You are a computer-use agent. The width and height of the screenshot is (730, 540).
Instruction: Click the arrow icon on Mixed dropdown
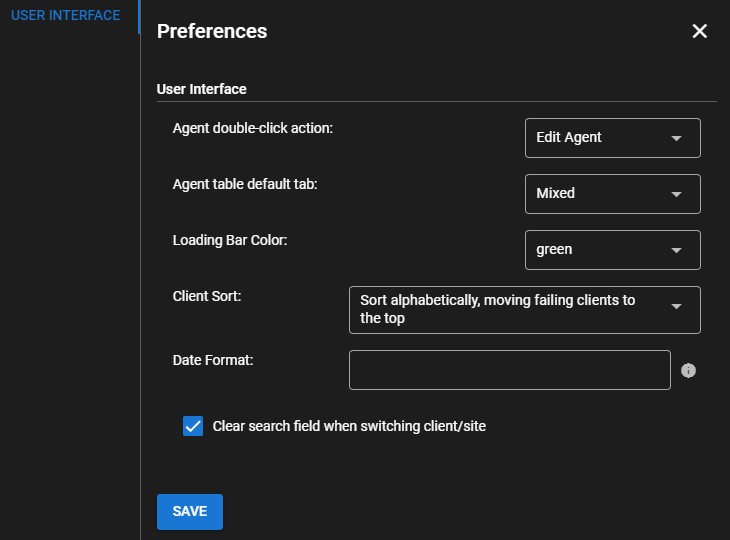[x=676, y=194]
